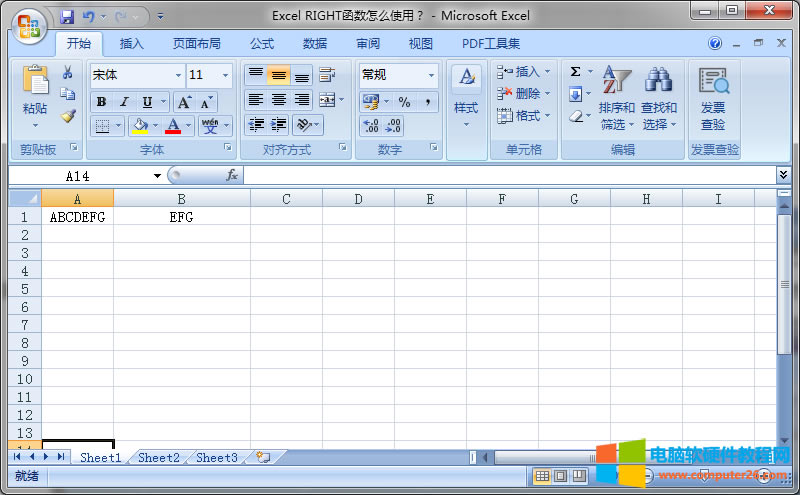Click the AutoSum sigma icon
The height and width of the screenshot is (495, 800).
576,71
